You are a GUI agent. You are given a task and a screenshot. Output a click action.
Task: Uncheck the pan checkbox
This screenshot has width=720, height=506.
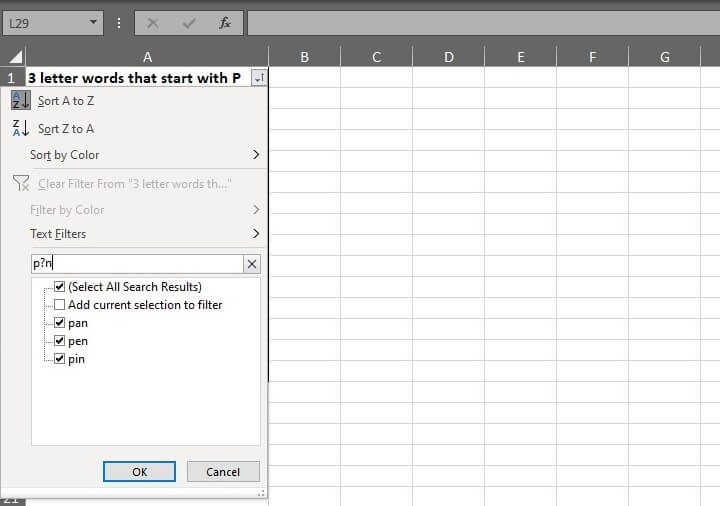tap(60, 323)
